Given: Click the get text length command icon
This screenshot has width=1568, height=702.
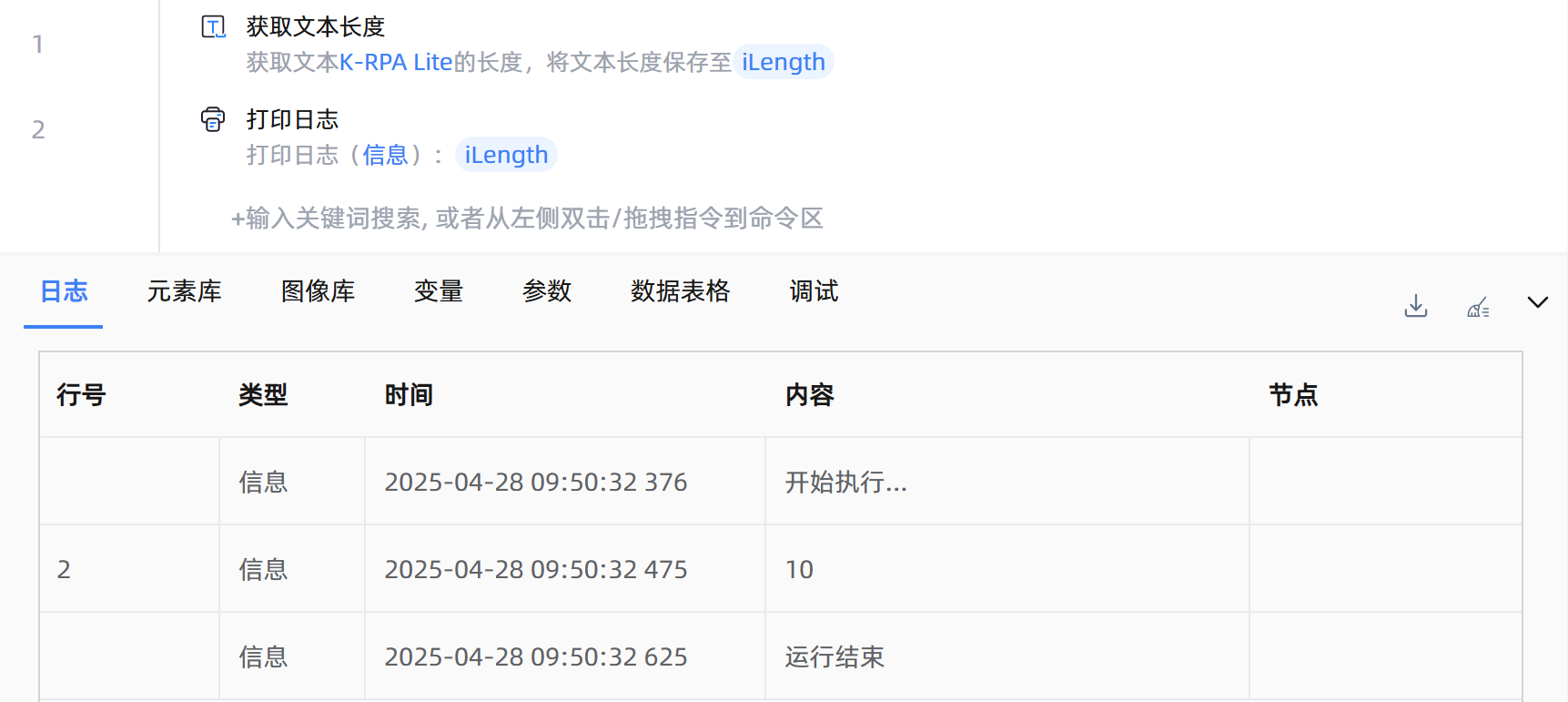Looking at the screenshot, I should point(213,27).
